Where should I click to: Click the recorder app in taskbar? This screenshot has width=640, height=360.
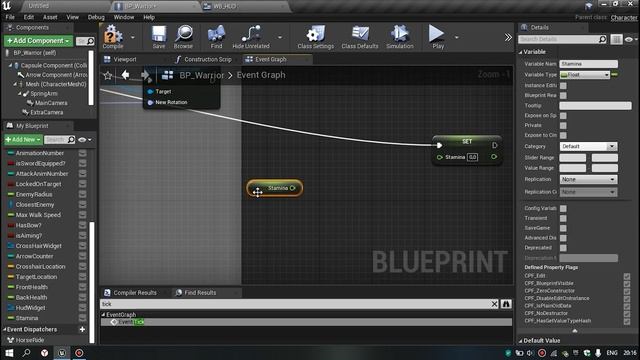click(79, 353)
